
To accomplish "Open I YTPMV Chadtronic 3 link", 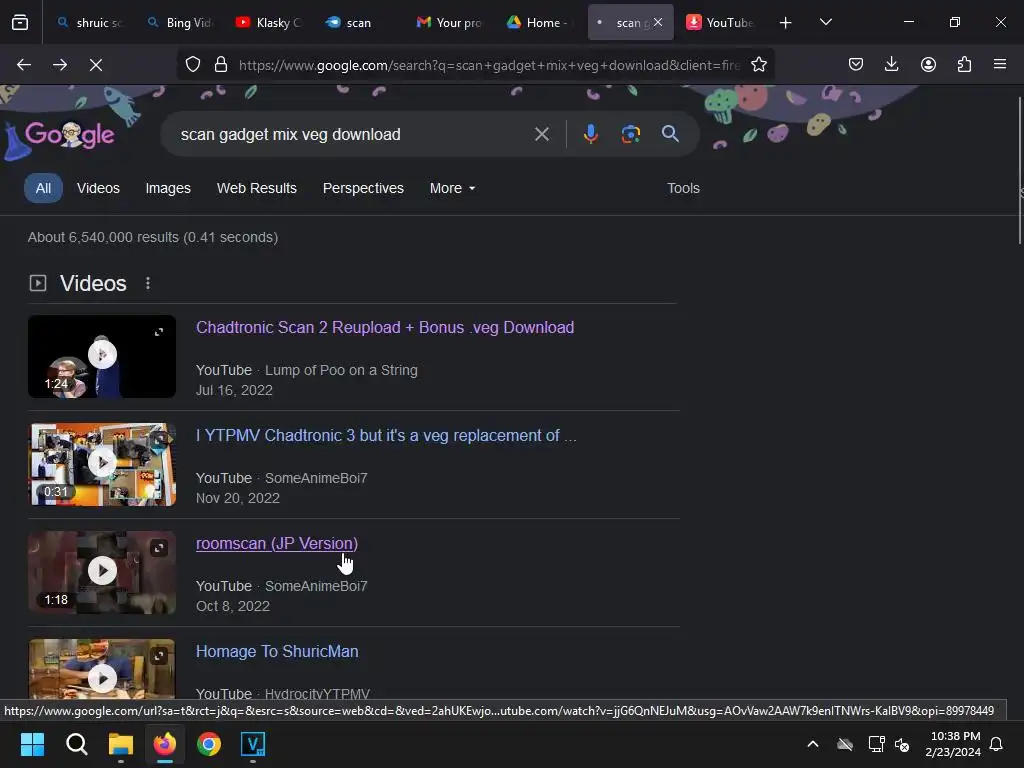I will coord(386,436).
